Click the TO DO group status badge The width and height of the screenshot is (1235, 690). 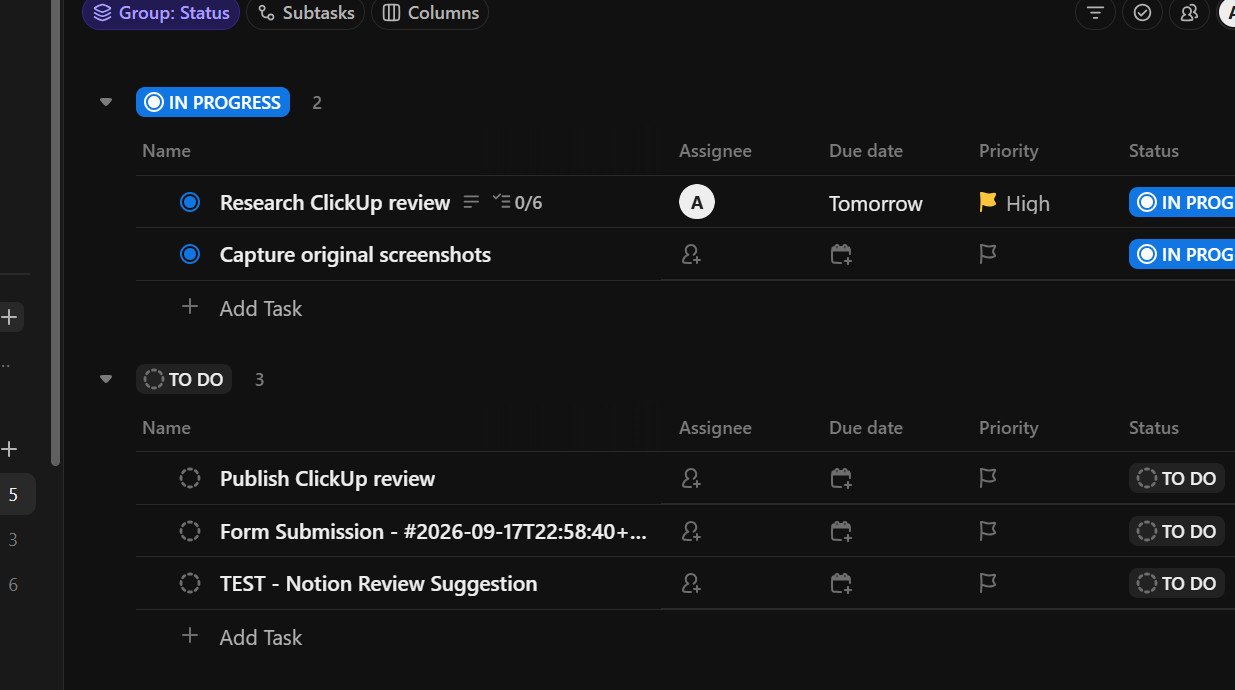184,379
